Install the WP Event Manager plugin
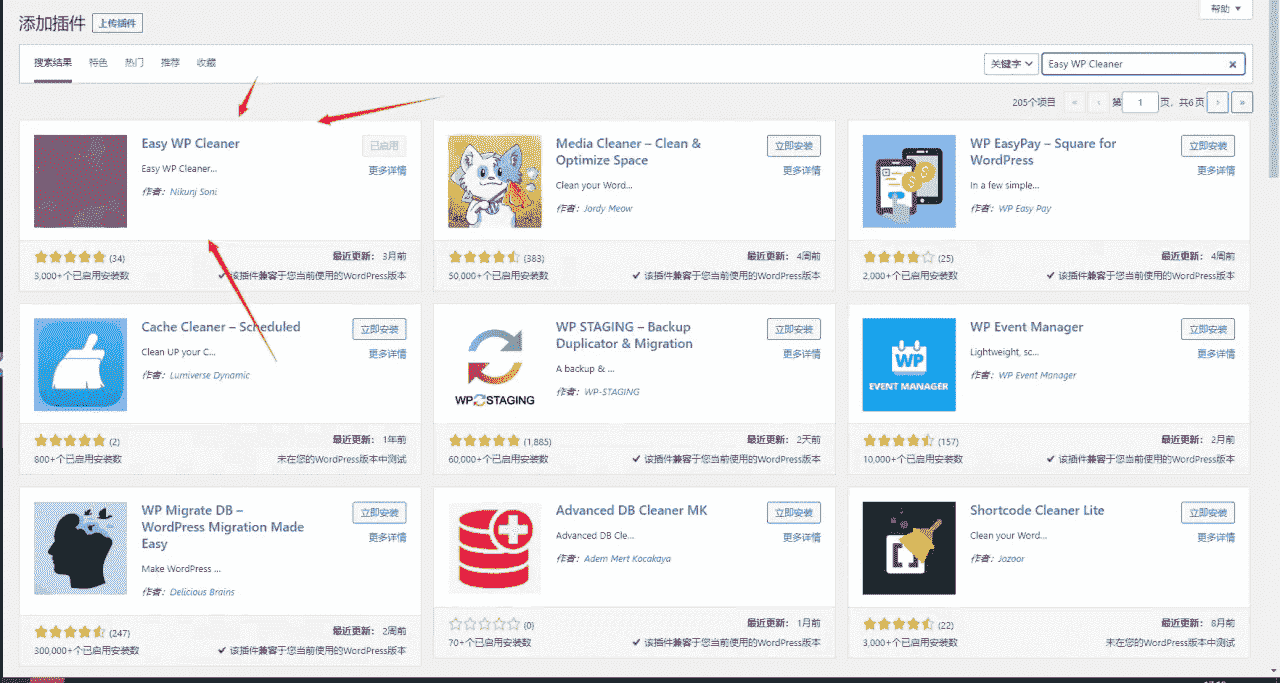Viewport: 1280px width, 683px height. point(1208,329)
